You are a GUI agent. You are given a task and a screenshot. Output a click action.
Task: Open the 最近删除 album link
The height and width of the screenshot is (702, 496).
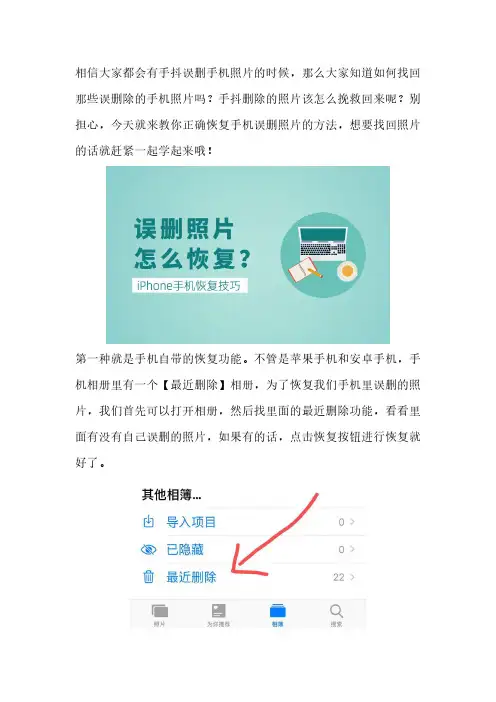click(191, 577)
